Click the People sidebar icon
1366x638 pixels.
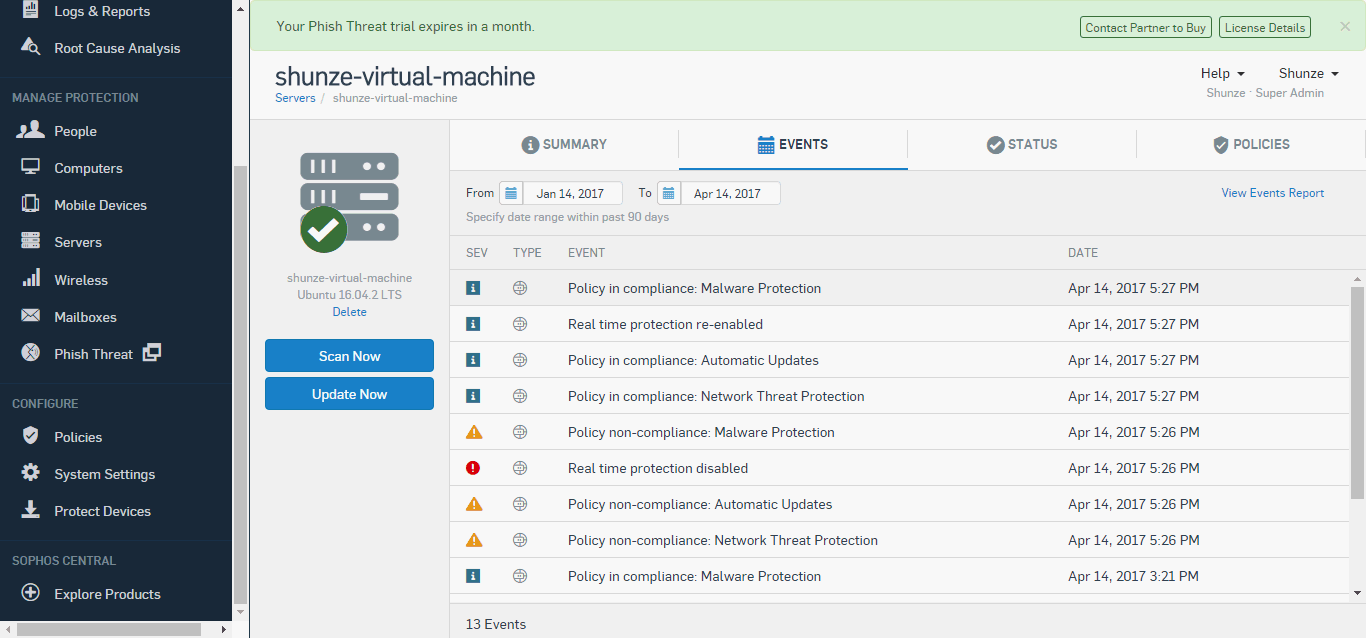point(31,130)
